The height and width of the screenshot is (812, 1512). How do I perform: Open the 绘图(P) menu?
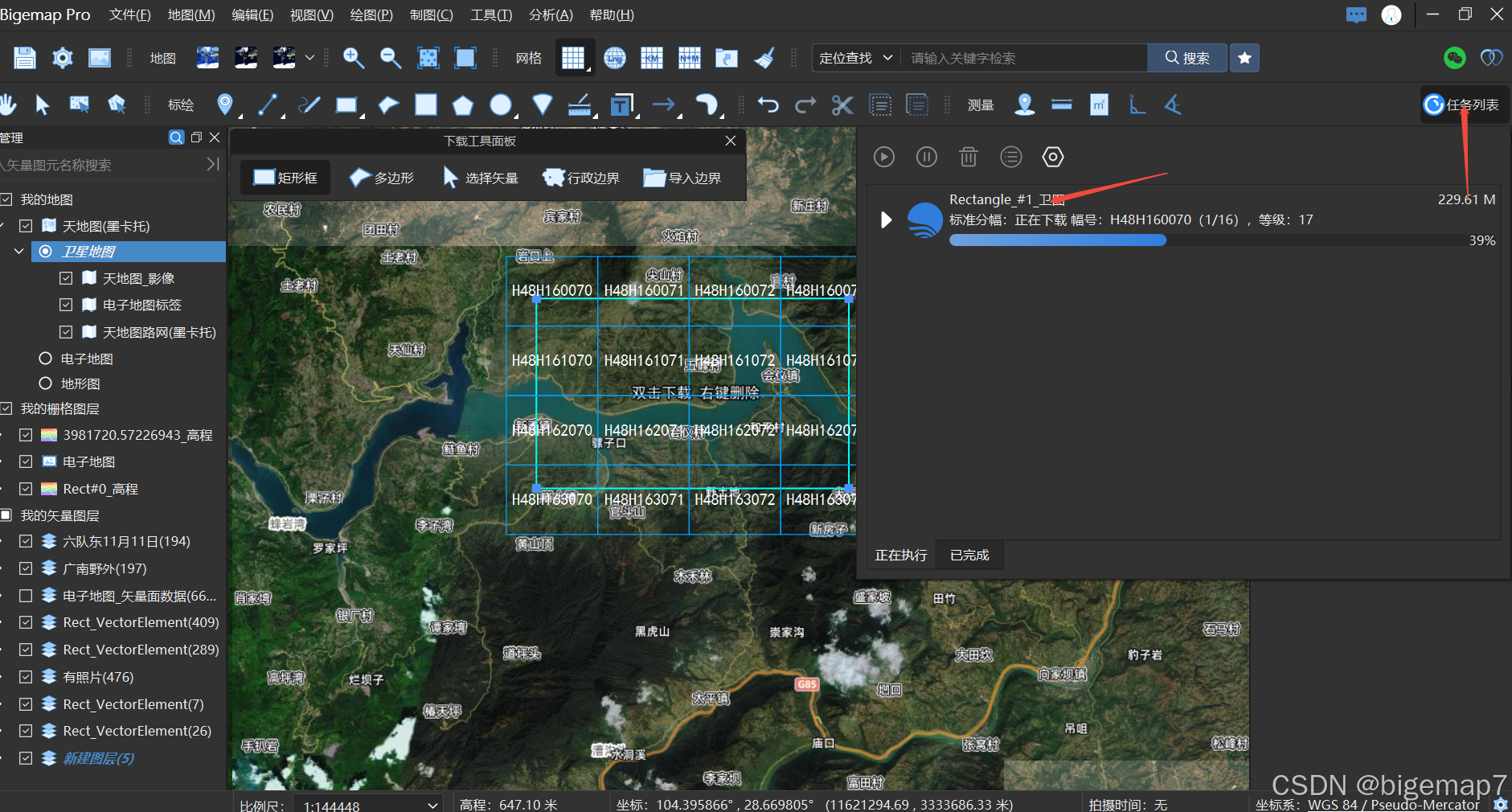[371, 15]
